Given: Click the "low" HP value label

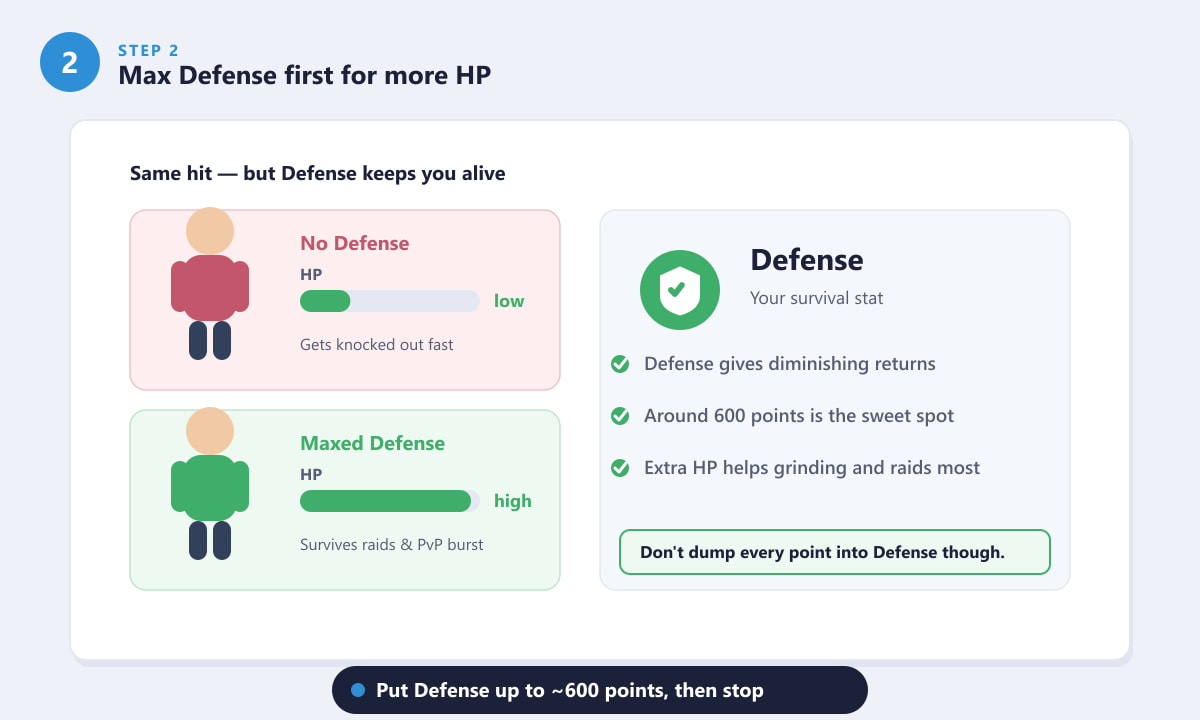Looking at the screenshot, I should 509,301.
